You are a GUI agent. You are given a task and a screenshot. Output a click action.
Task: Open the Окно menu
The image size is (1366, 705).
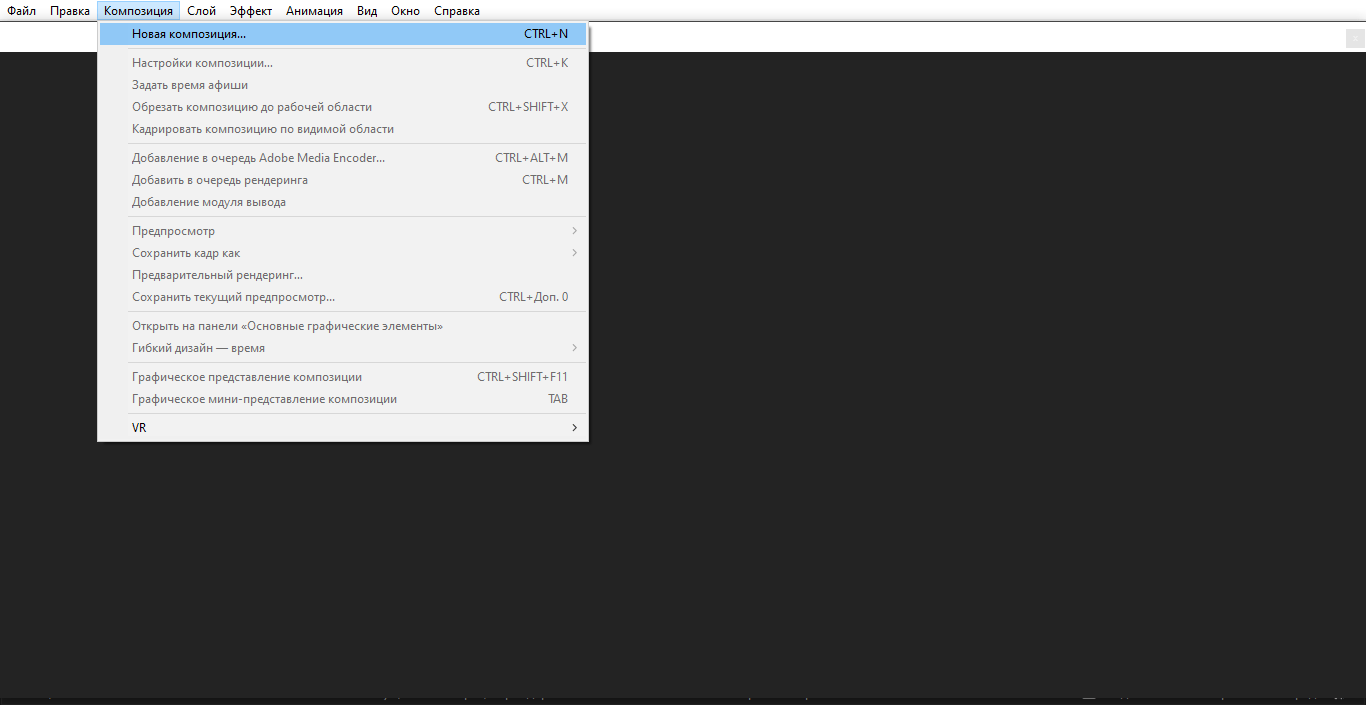[x=405, y=11]
